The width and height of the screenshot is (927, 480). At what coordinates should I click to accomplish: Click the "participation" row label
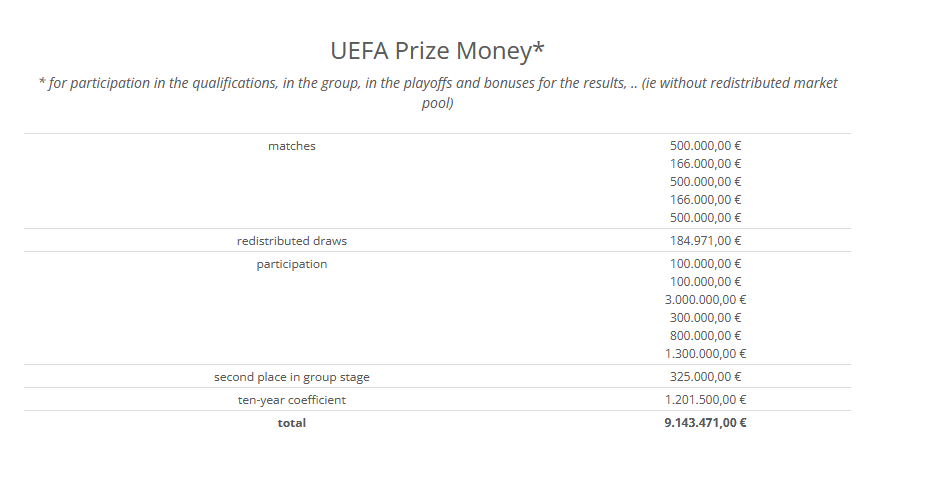coord(291,264)
